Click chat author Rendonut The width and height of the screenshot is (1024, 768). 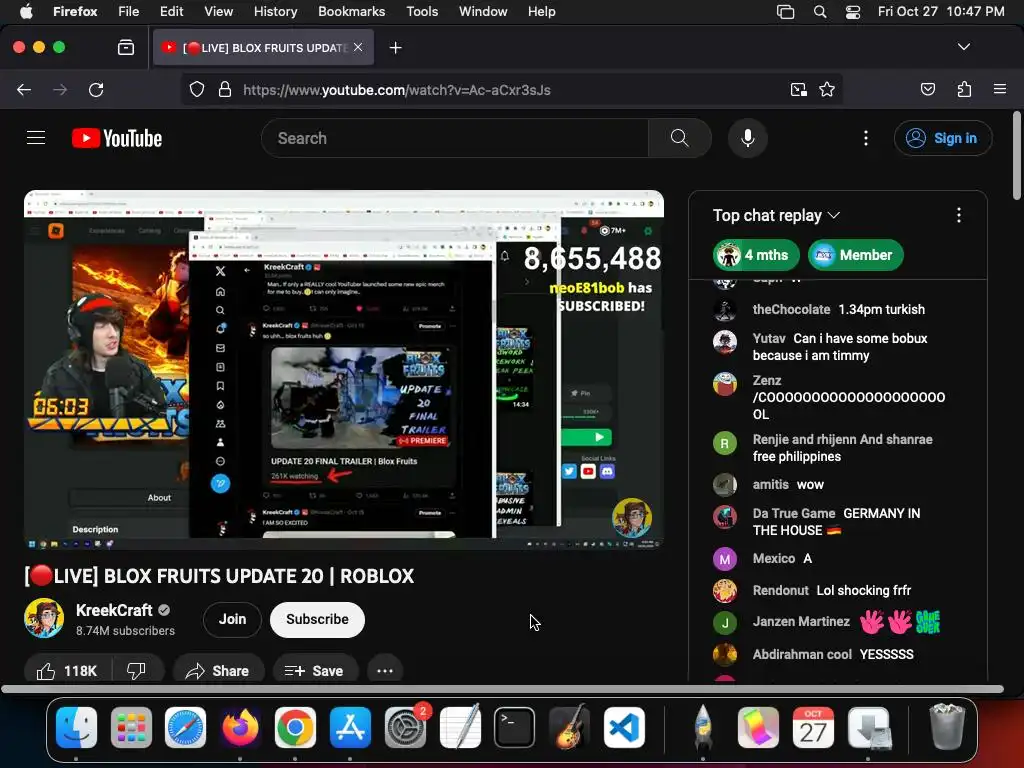780,590
